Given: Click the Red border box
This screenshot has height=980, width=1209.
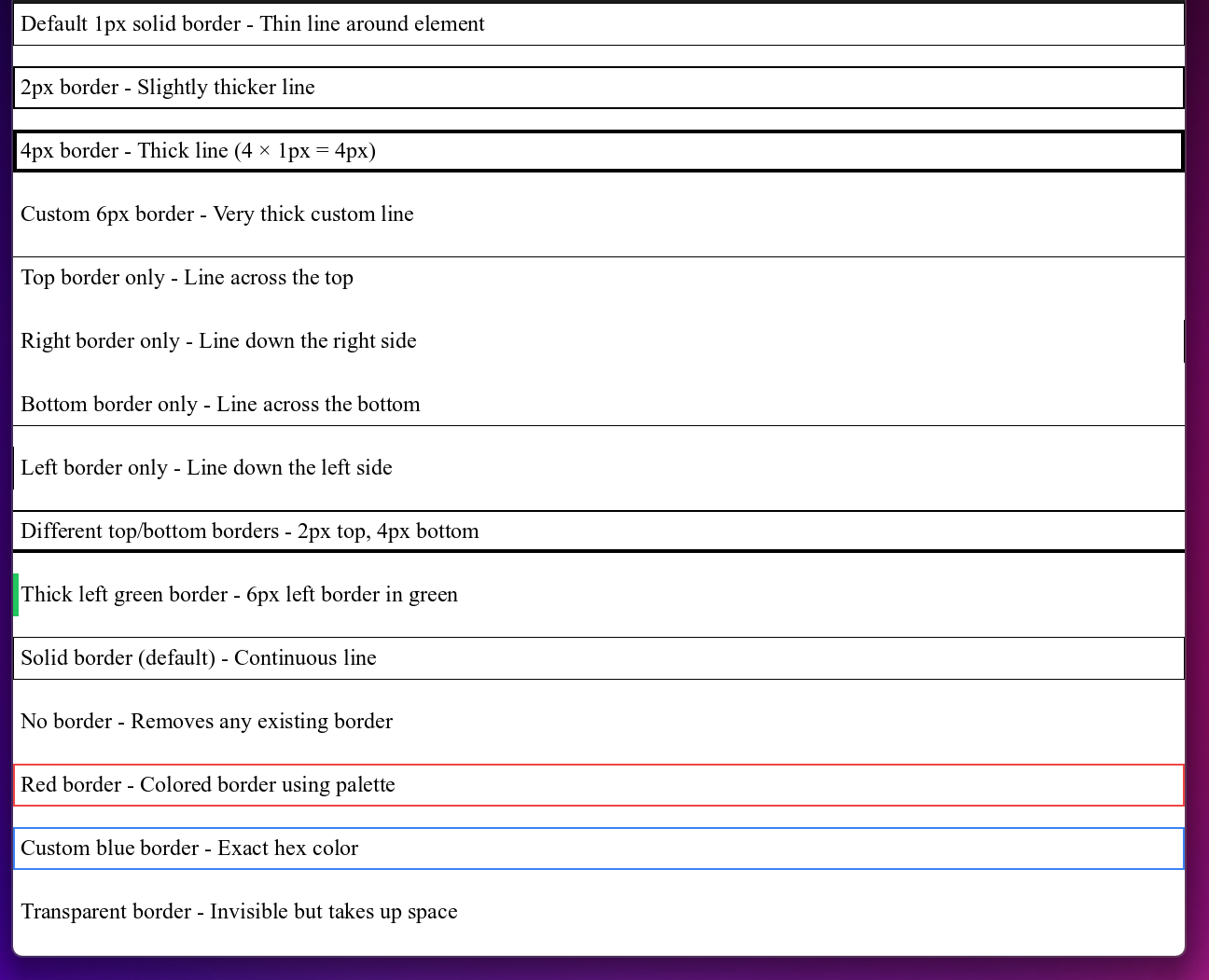Looking at the screenshot, I should click(x=598, y=785).
